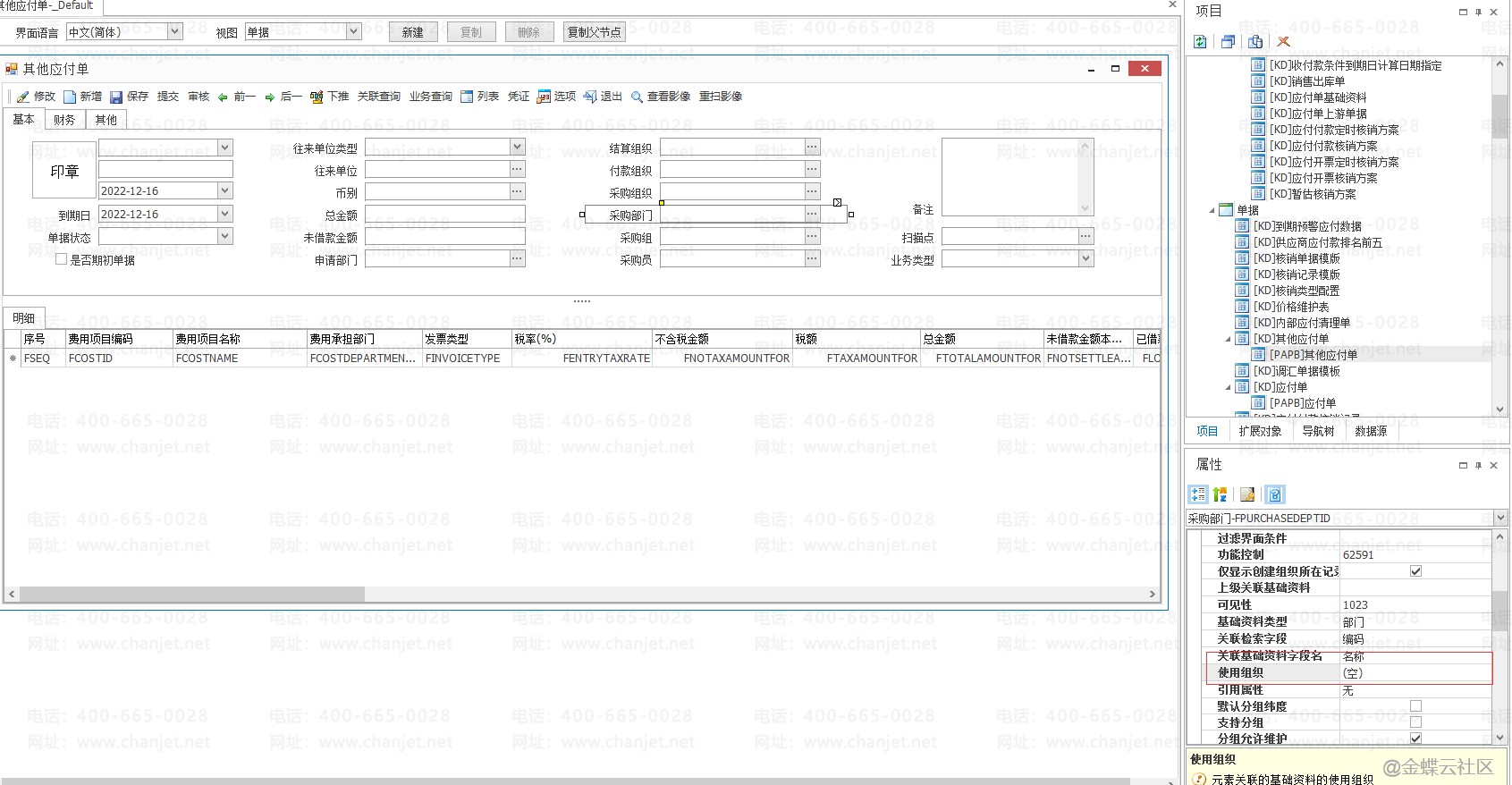The image size is (1512, 785).
Task: Open the 数据源 tab in project panel
Action: [1370, 431]
